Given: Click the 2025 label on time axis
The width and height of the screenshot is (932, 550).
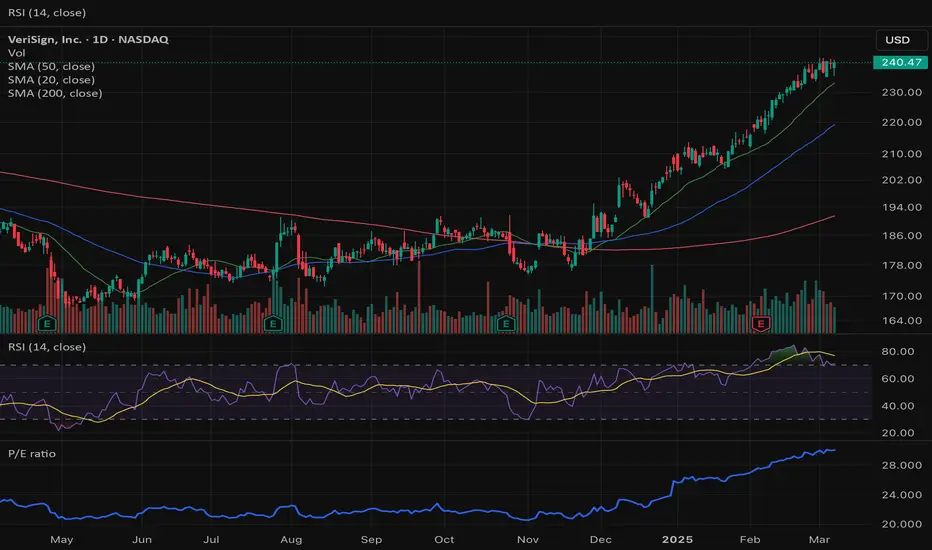Looking at the screenshot, I should pyautogui.click(x=678, y=540).
